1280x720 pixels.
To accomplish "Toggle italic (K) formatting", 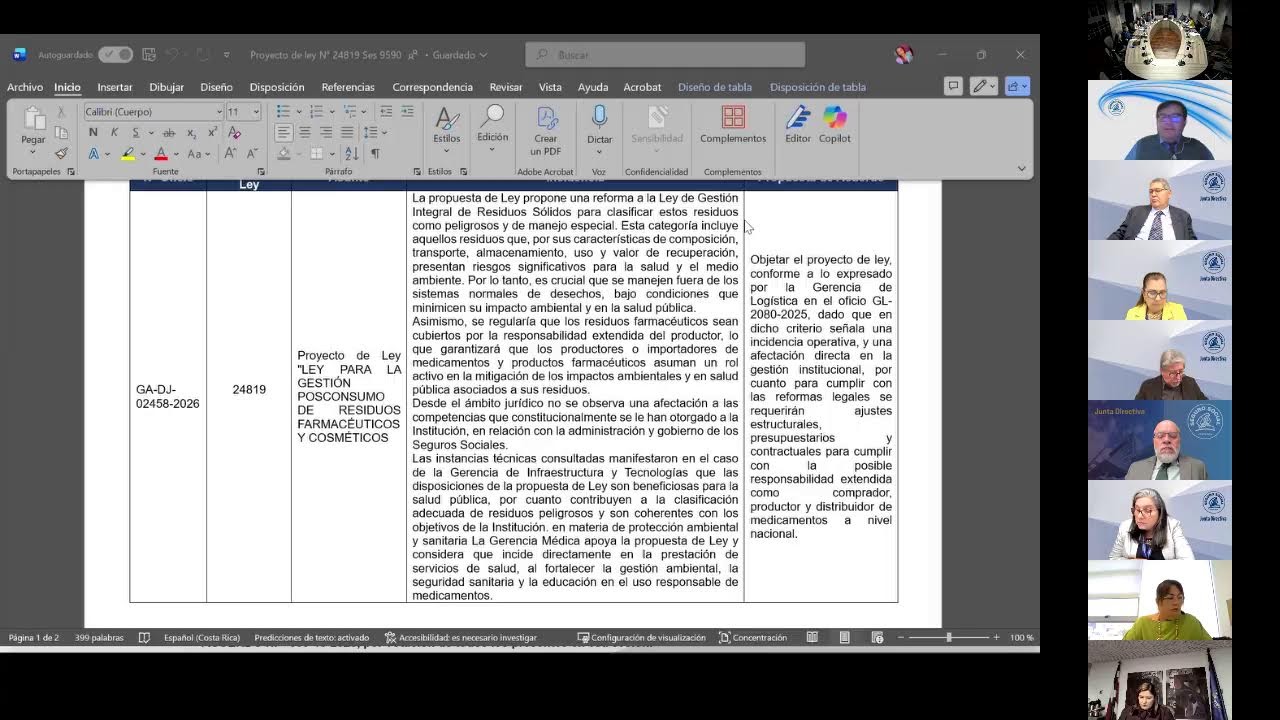I will (x=114, y=133).
